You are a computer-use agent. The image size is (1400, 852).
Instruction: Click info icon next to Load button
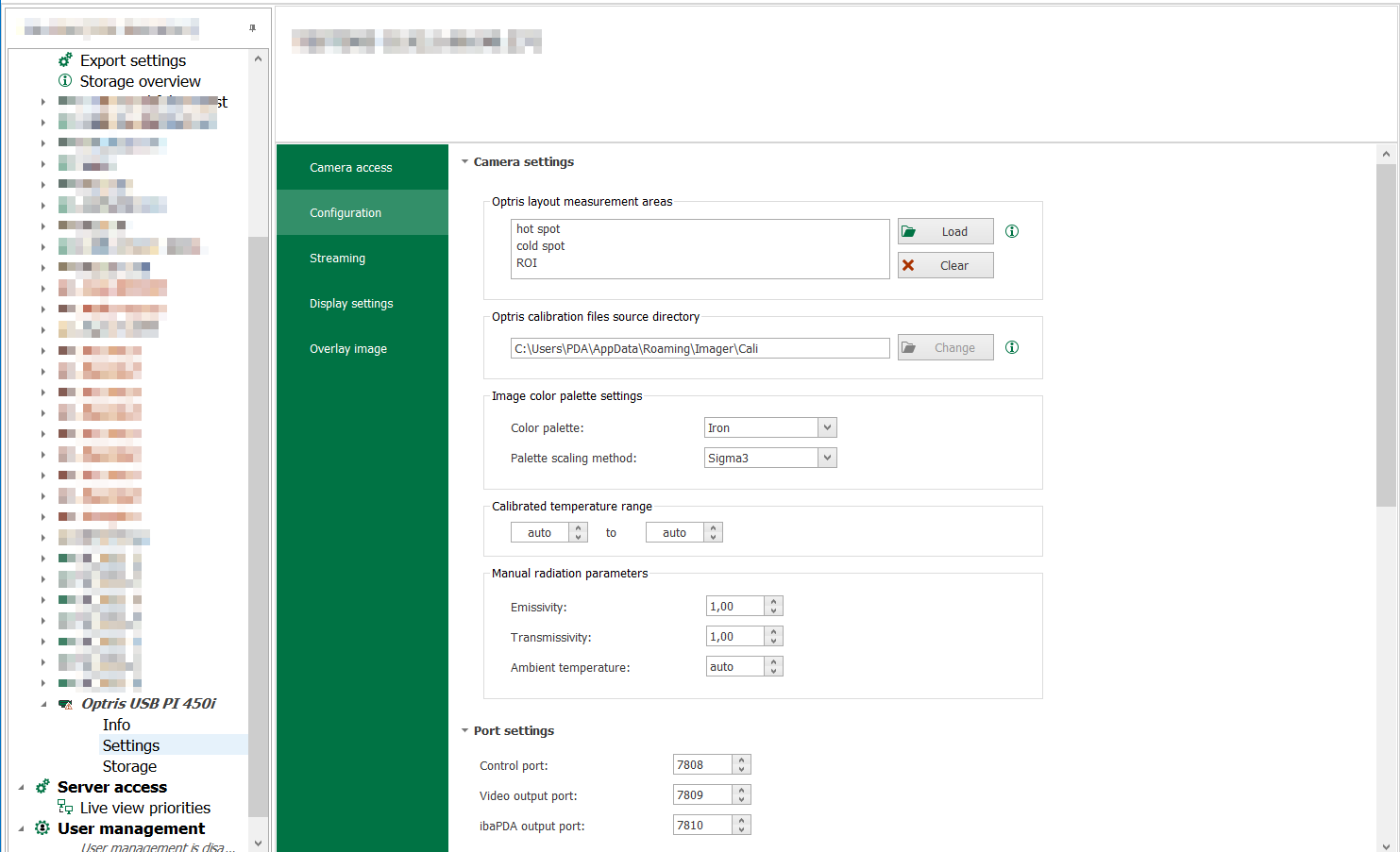1012,231
